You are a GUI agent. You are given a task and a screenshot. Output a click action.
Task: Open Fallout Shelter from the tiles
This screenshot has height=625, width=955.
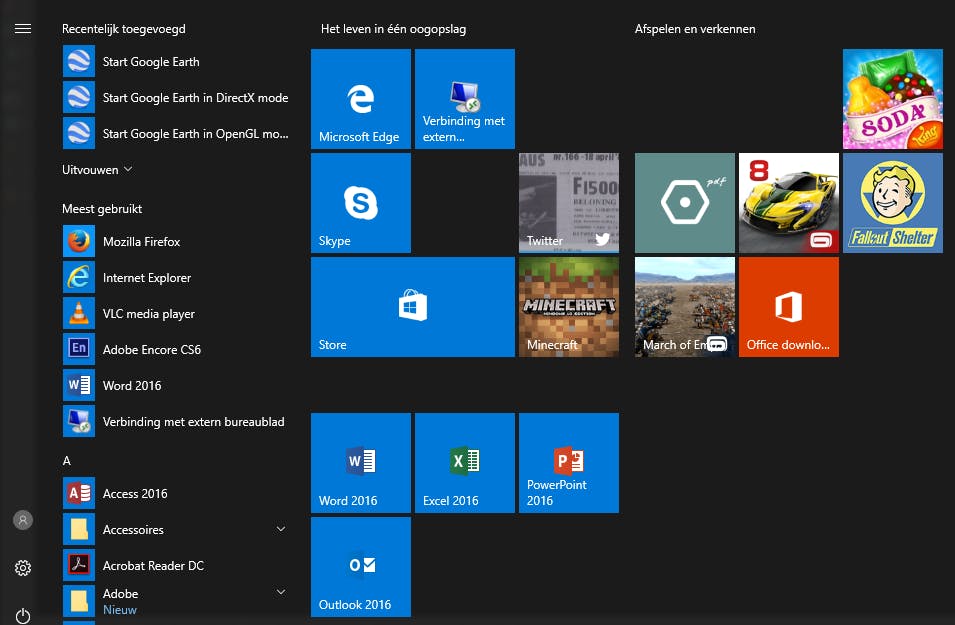tap(892, 202)
